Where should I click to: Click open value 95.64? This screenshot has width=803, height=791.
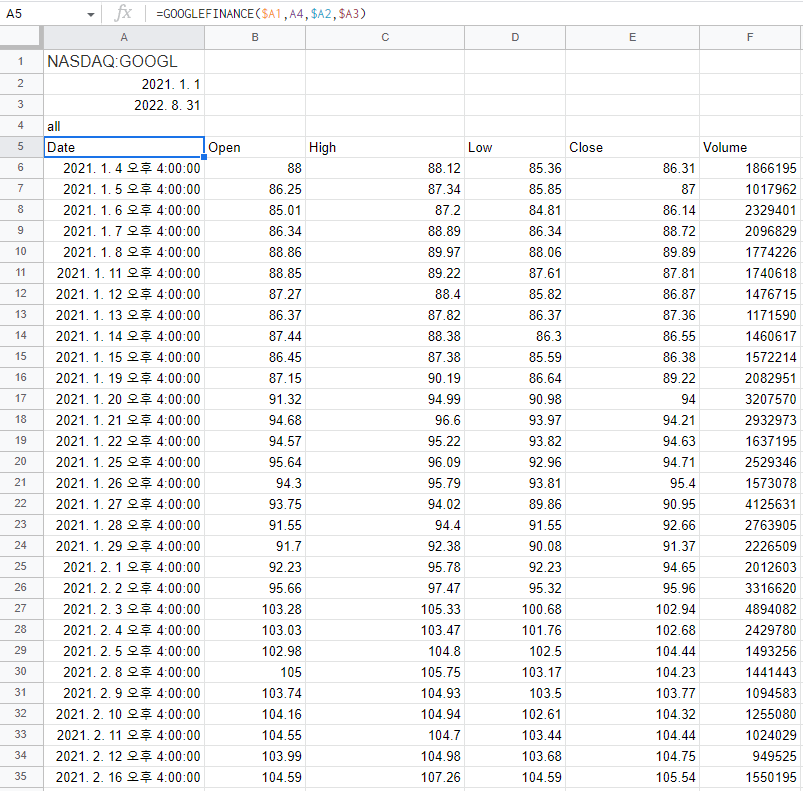tap(255, 462)
